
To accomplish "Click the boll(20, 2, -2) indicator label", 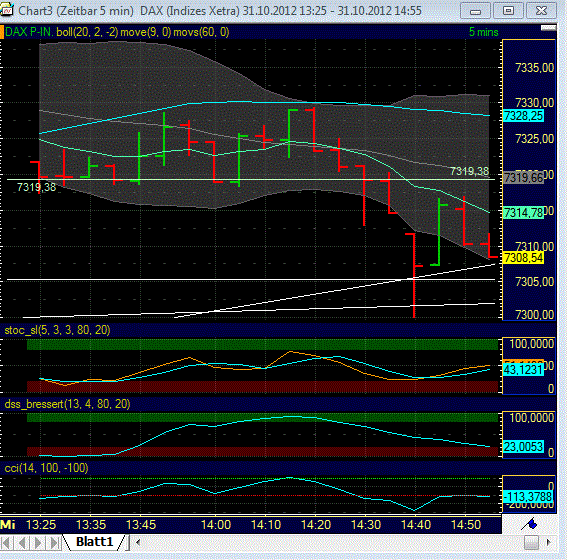I will pyautogui.click(x=87, y=32).
